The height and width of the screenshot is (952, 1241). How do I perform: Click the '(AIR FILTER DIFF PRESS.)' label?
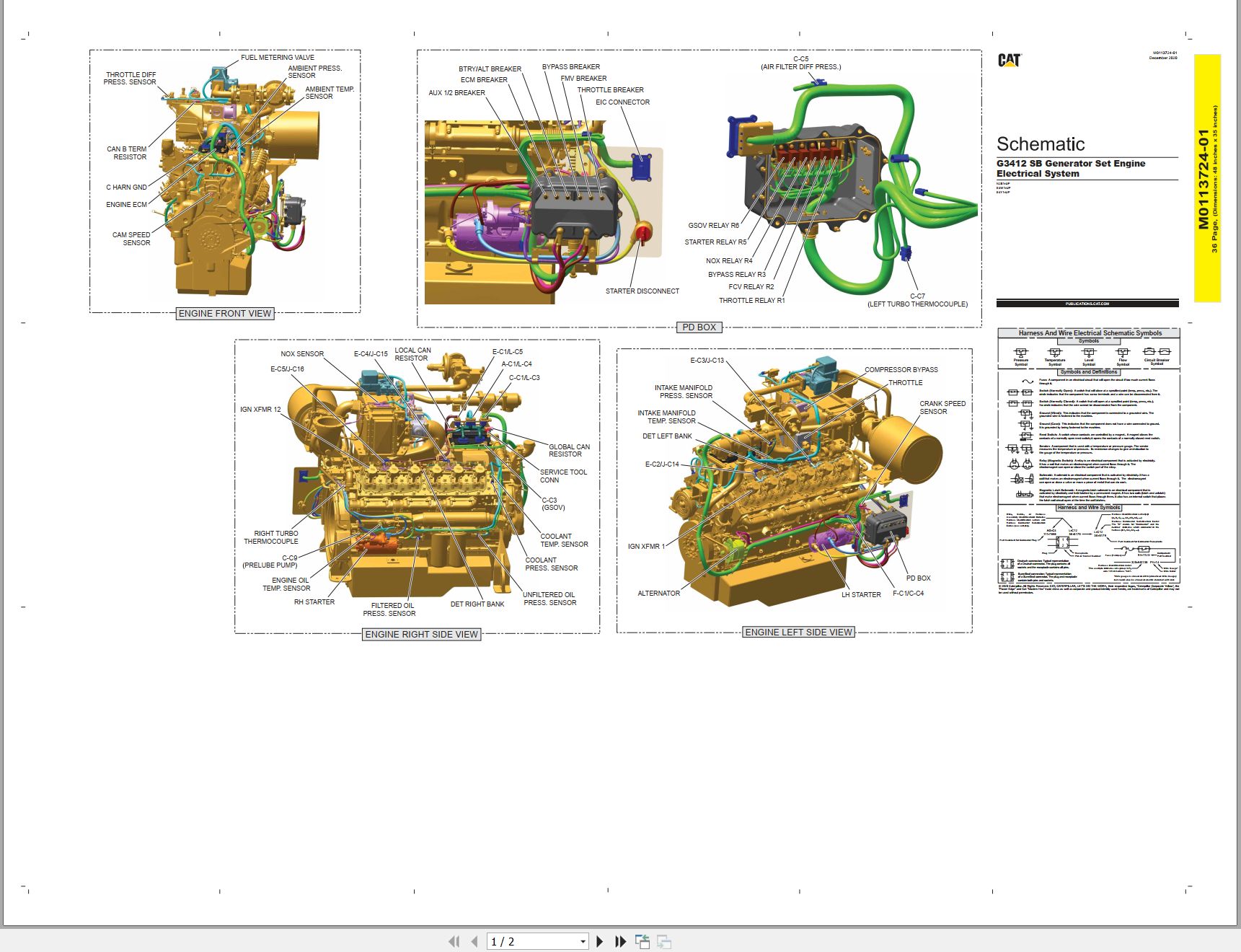pos(800,67)
